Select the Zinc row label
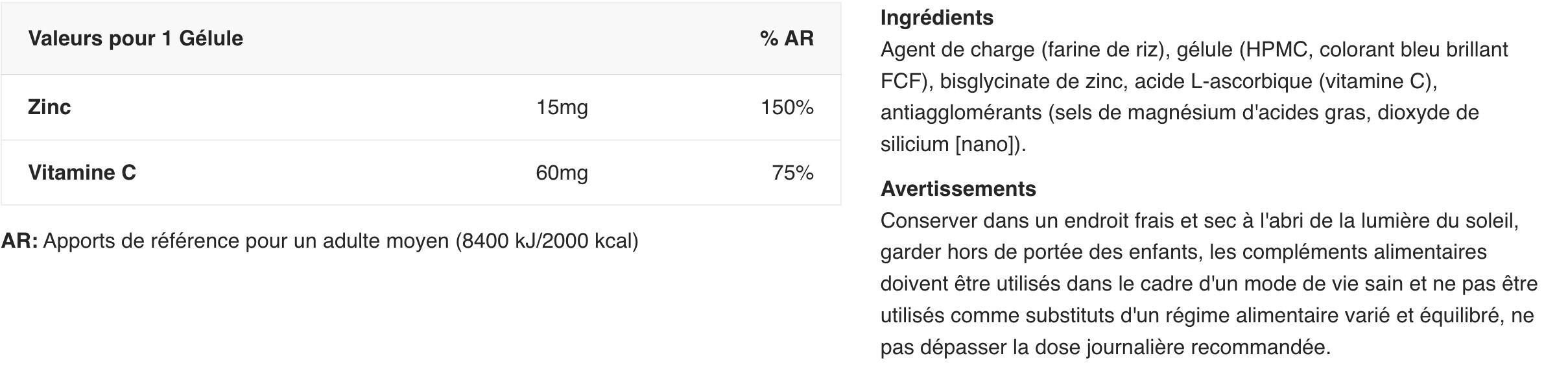 click(49, 107)
